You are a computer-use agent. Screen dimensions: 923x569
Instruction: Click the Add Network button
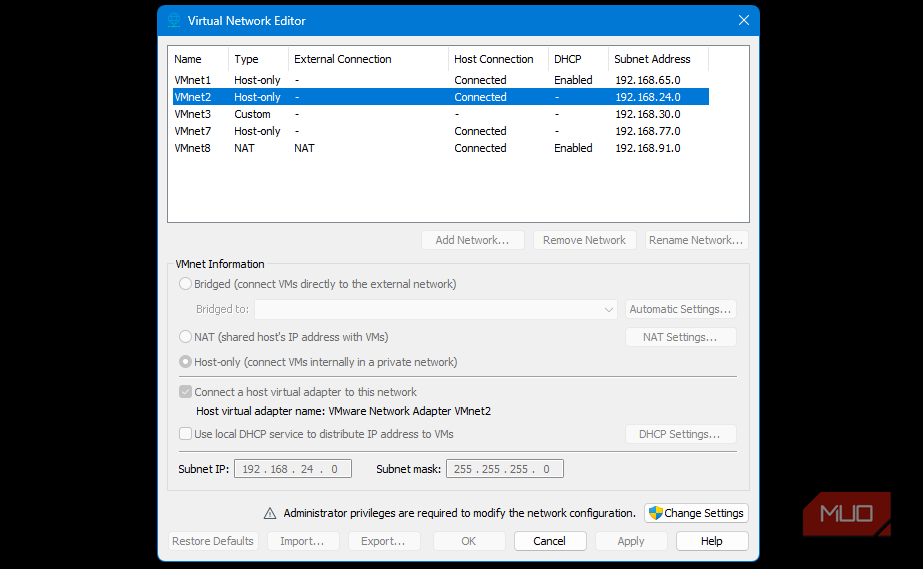tap(472, 240)
